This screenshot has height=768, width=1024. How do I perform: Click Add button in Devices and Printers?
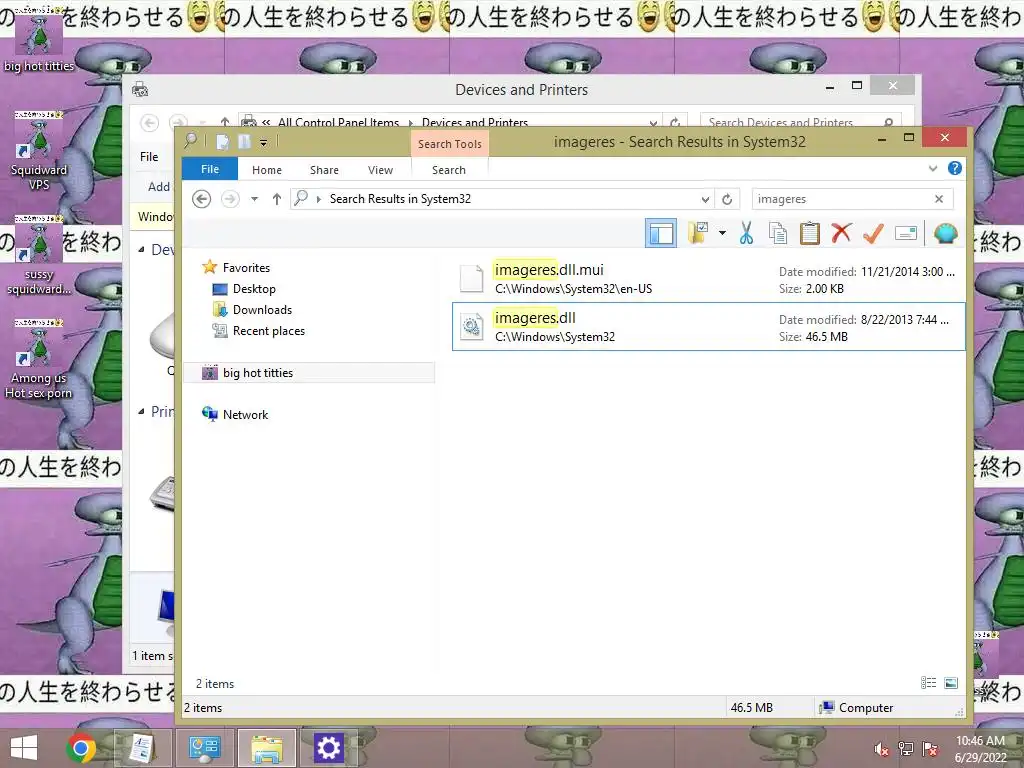click(159, 187)
